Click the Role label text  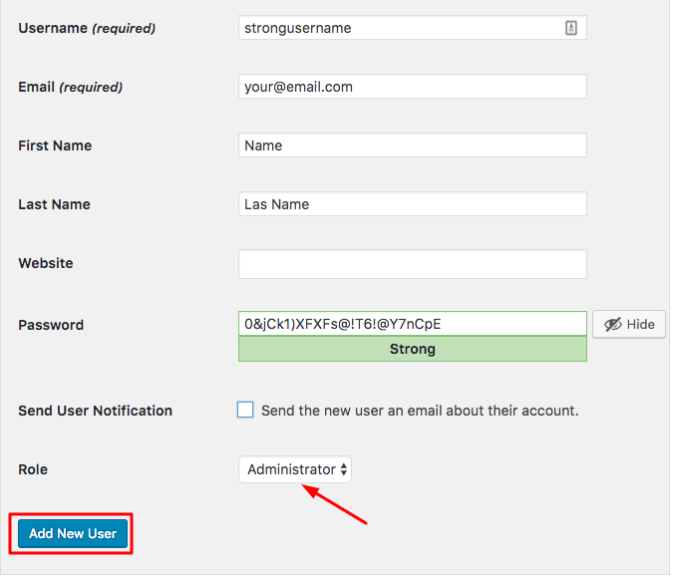click(33, 470)
